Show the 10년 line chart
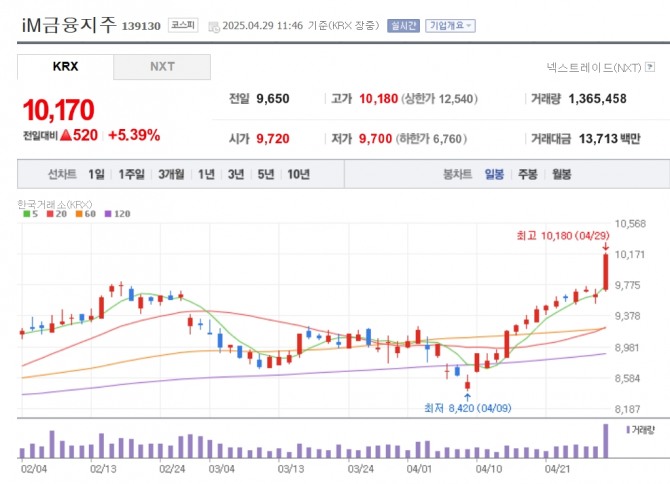Screen dimensions: 670x484 click(298, 174)
